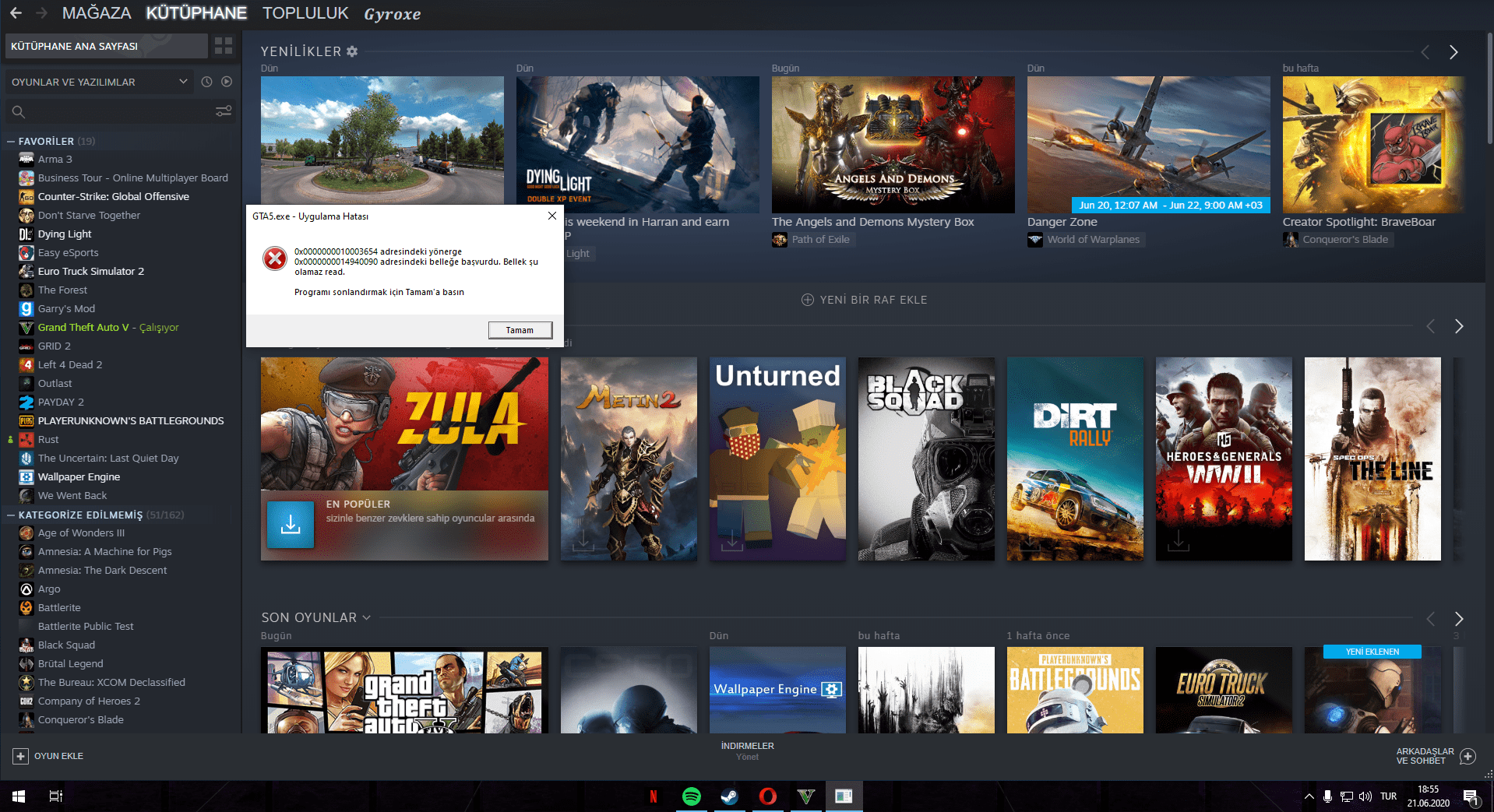Select Euro Truck Simulator 2 in sidebar
The image size is (1494, 812).
click(x=91, y=272)
